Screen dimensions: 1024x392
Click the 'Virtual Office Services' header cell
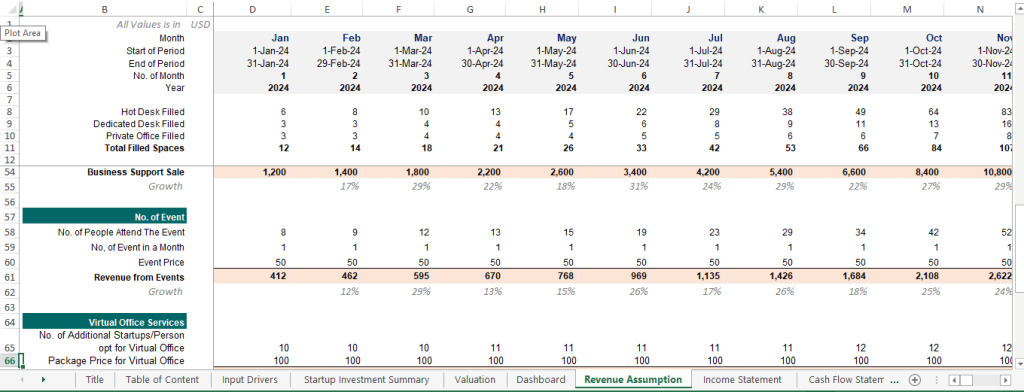pyautogui.click(x=104, y=322)
